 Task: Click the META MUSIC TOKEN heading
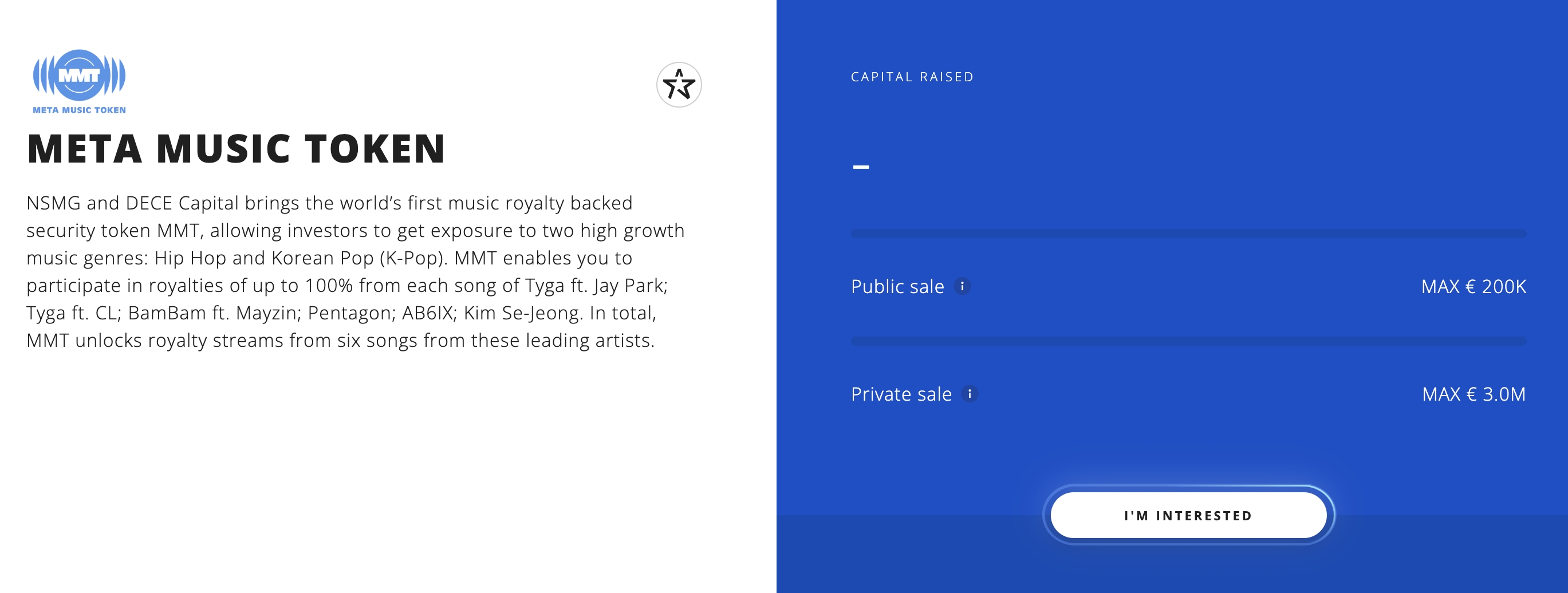pos(236,149)
